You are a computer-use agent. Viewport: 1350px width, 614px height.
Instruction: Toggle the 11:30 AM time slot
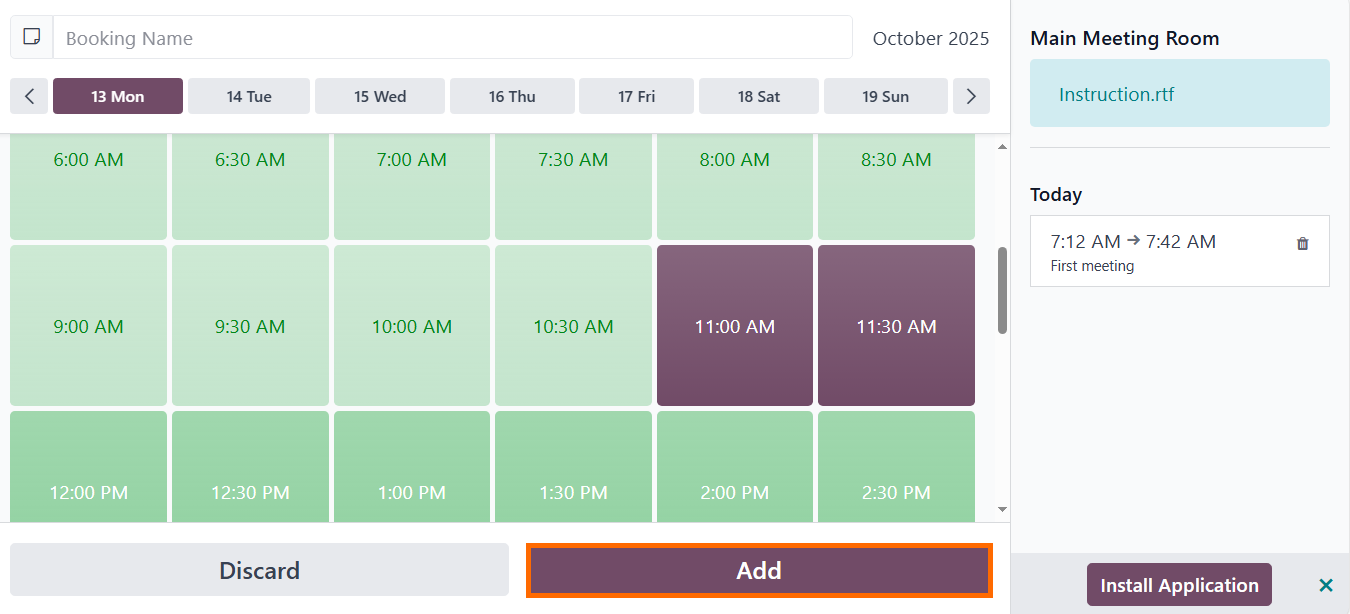click(896, 326)
